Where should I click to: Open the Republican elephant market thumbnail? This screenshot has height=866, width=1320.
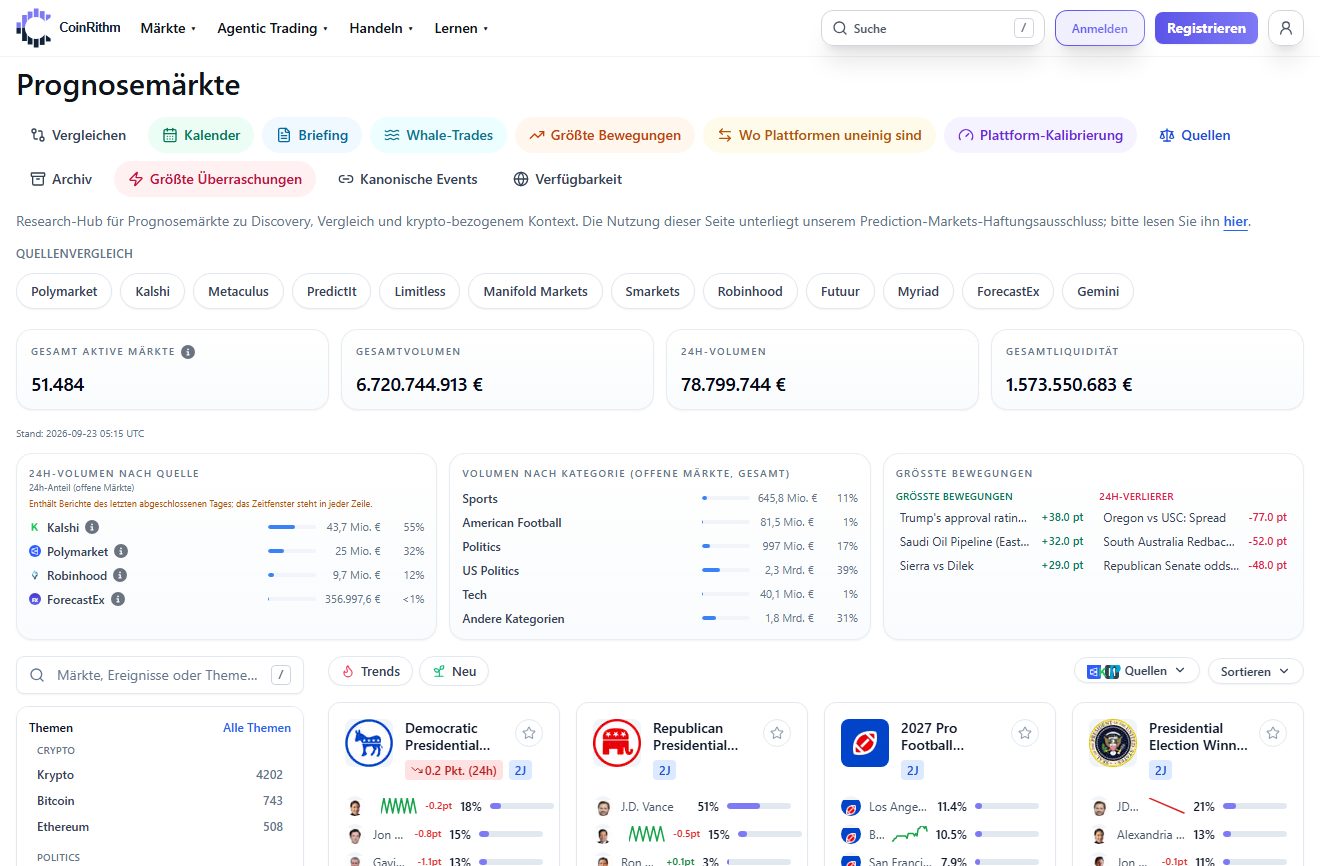point(617,743)
